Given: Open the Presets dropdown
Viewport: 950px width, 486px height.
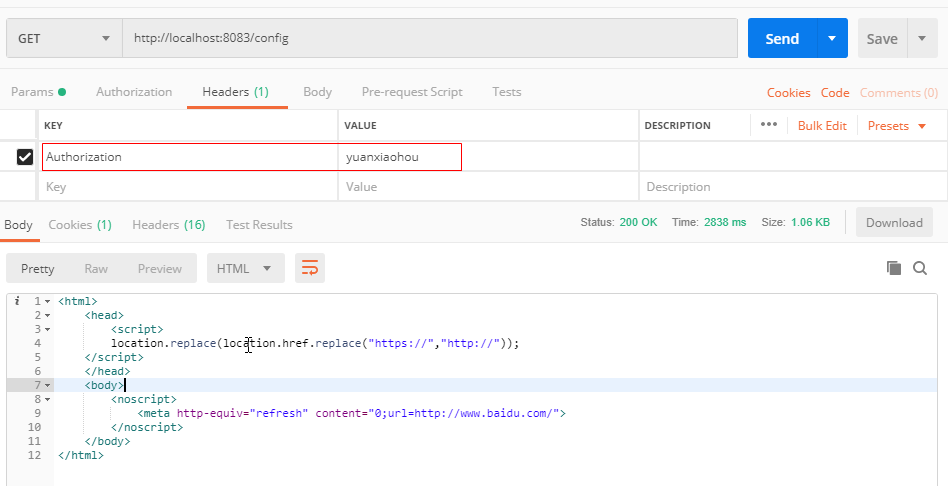Looking at the screenshot, I should coord(897,125).
